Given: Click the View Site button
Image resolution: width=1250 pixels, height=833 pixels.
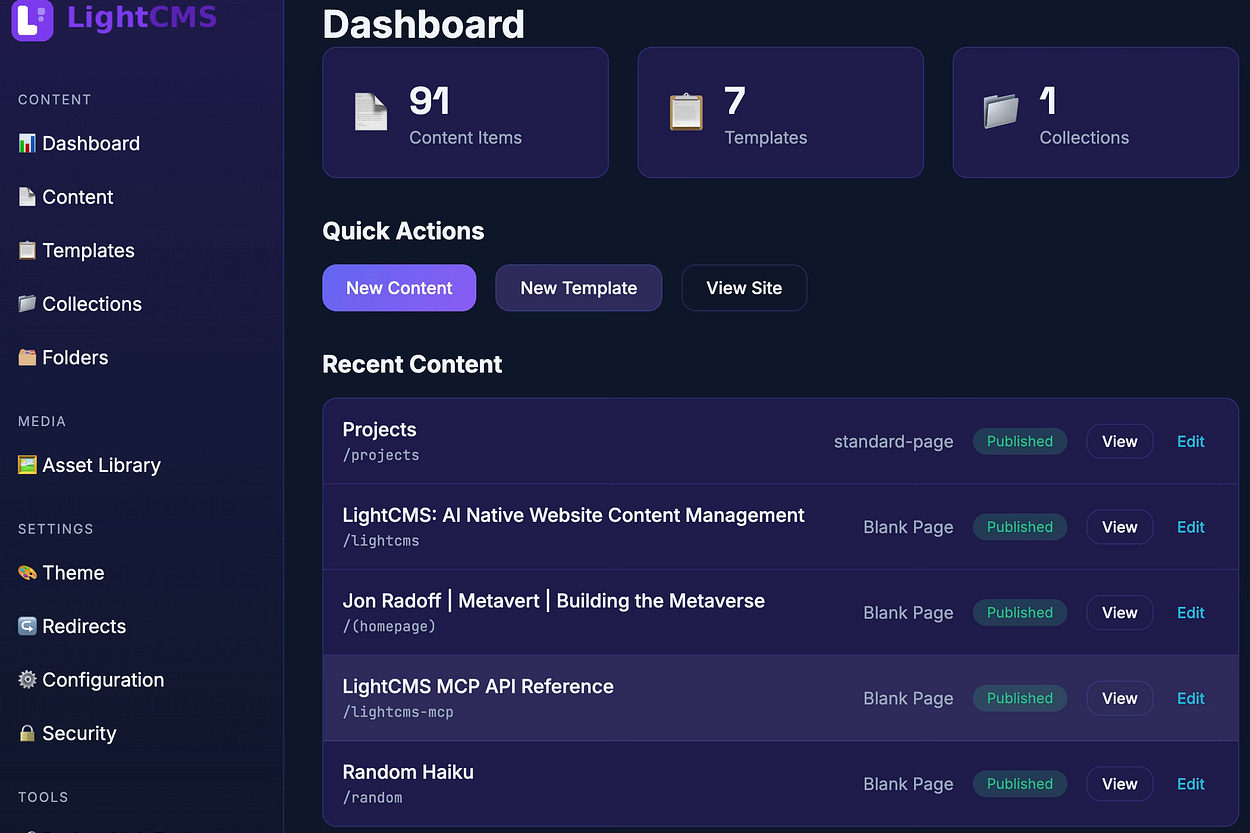Looking at the screenshot, I should [744, 288].
